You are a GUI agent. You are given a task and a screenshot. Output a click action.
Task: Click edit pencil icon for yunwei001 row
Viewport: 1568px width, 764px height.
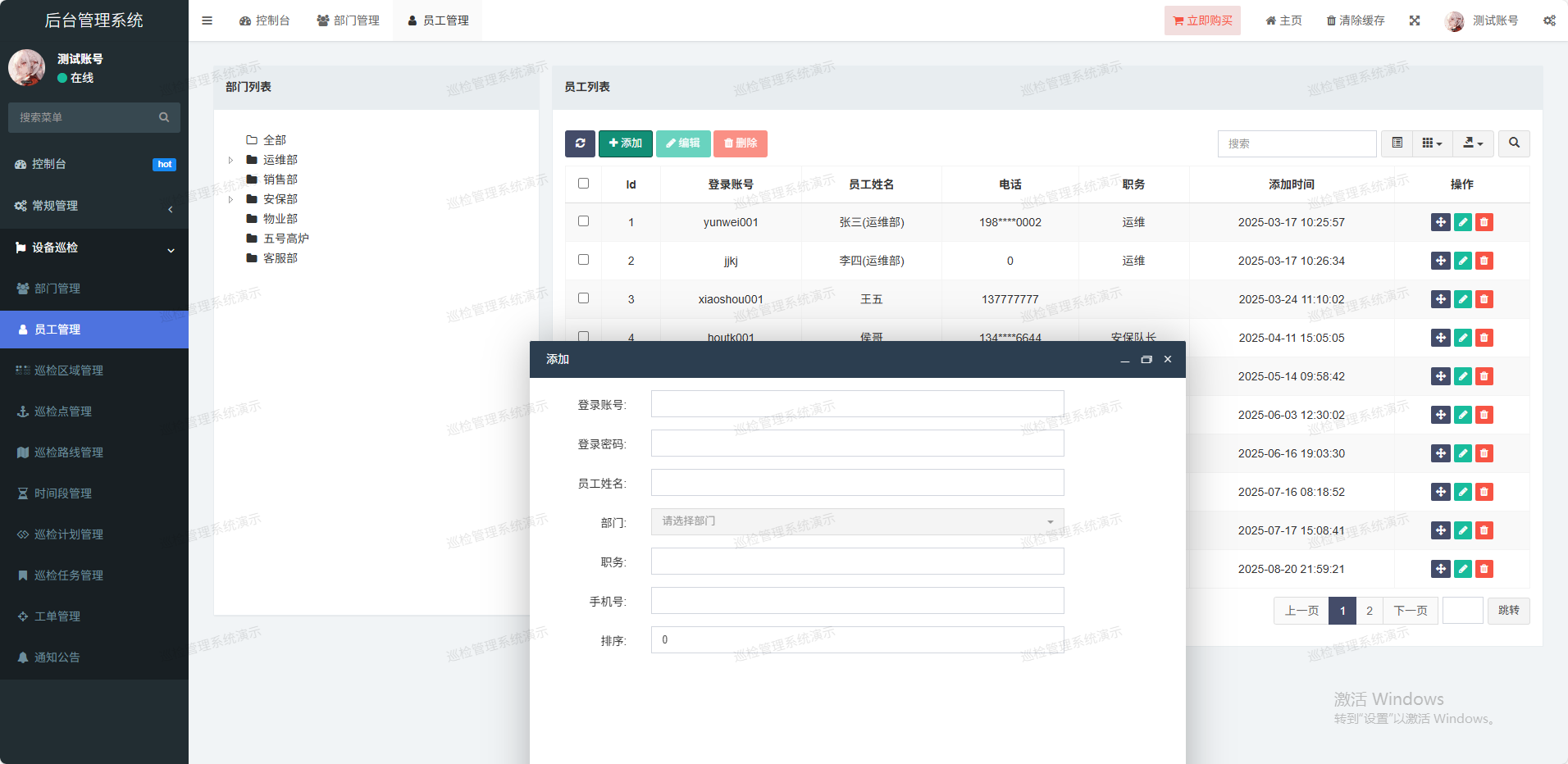pos(1462,222)
